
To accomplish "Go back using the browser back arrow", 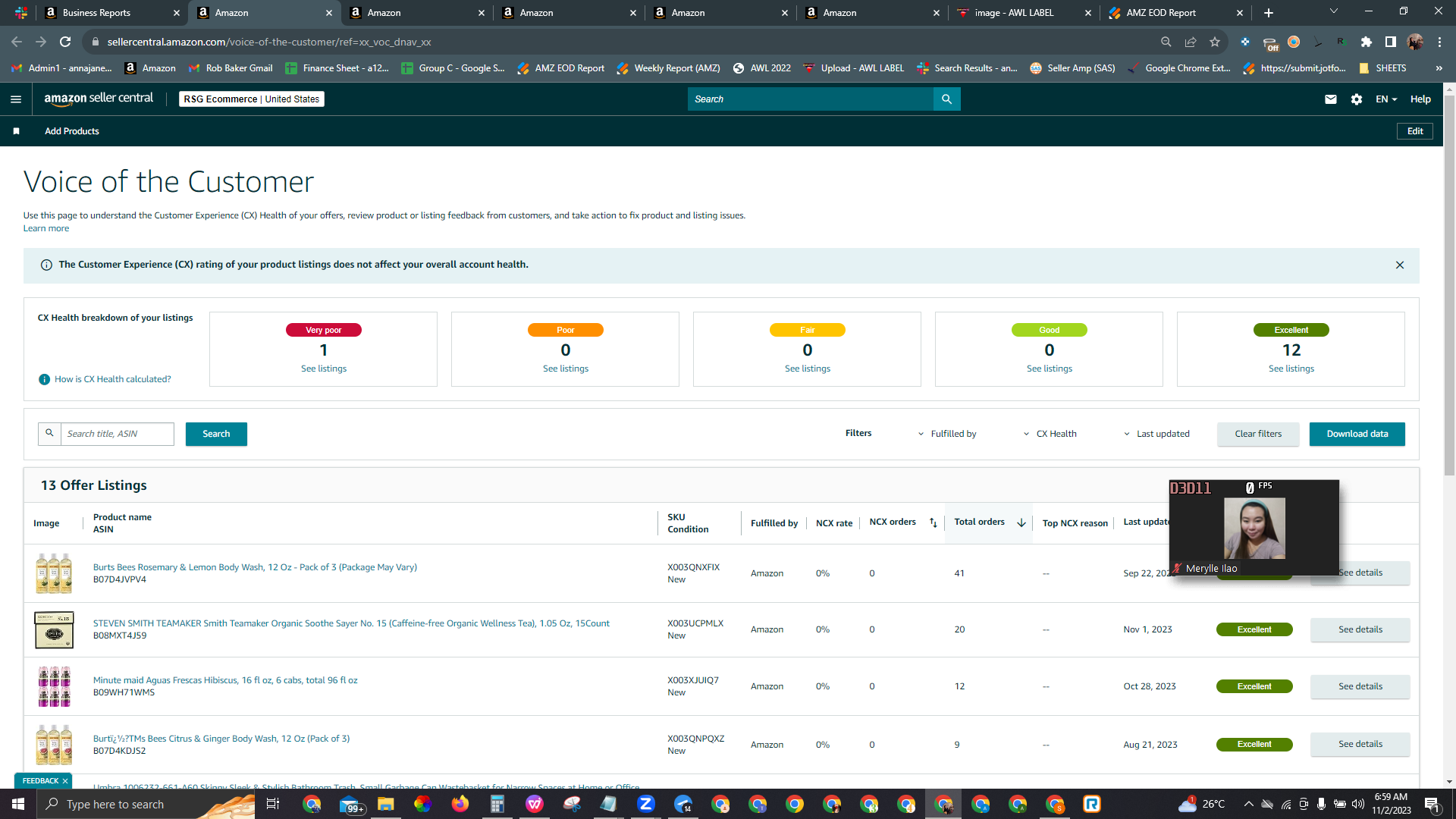I will point(17,42).
